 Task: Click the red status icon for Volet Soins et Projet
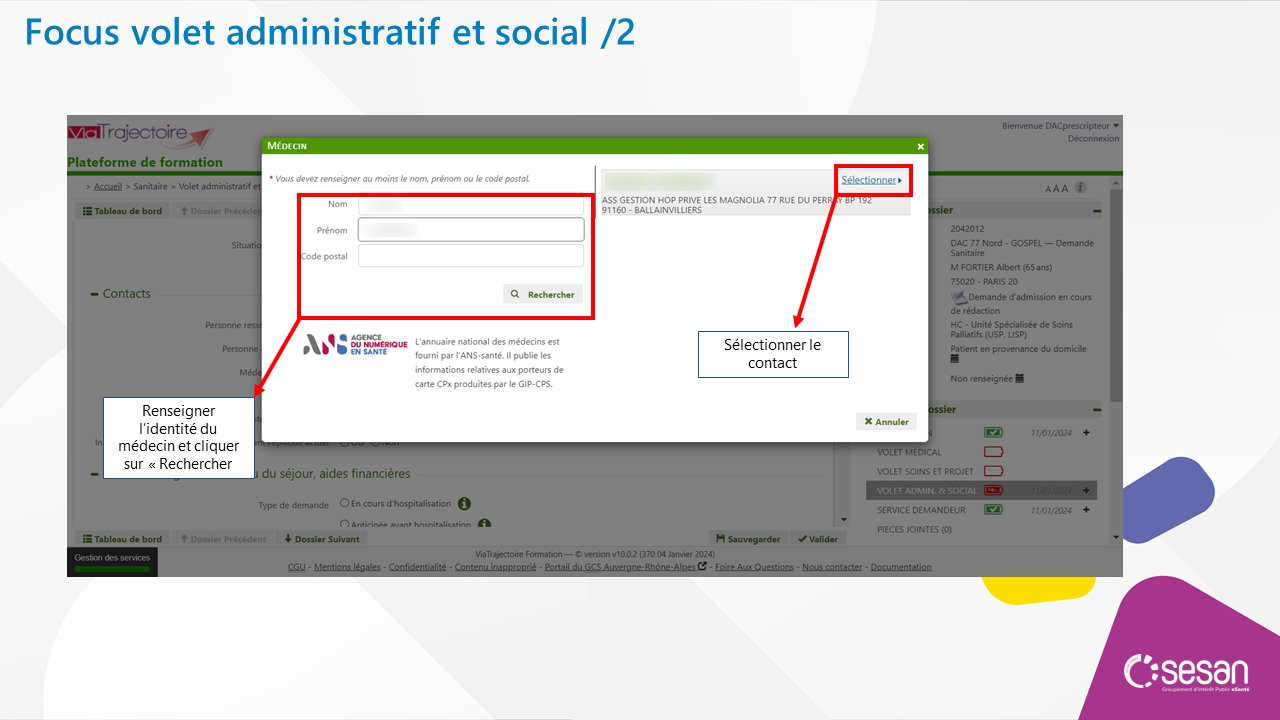tap(993, 471)
